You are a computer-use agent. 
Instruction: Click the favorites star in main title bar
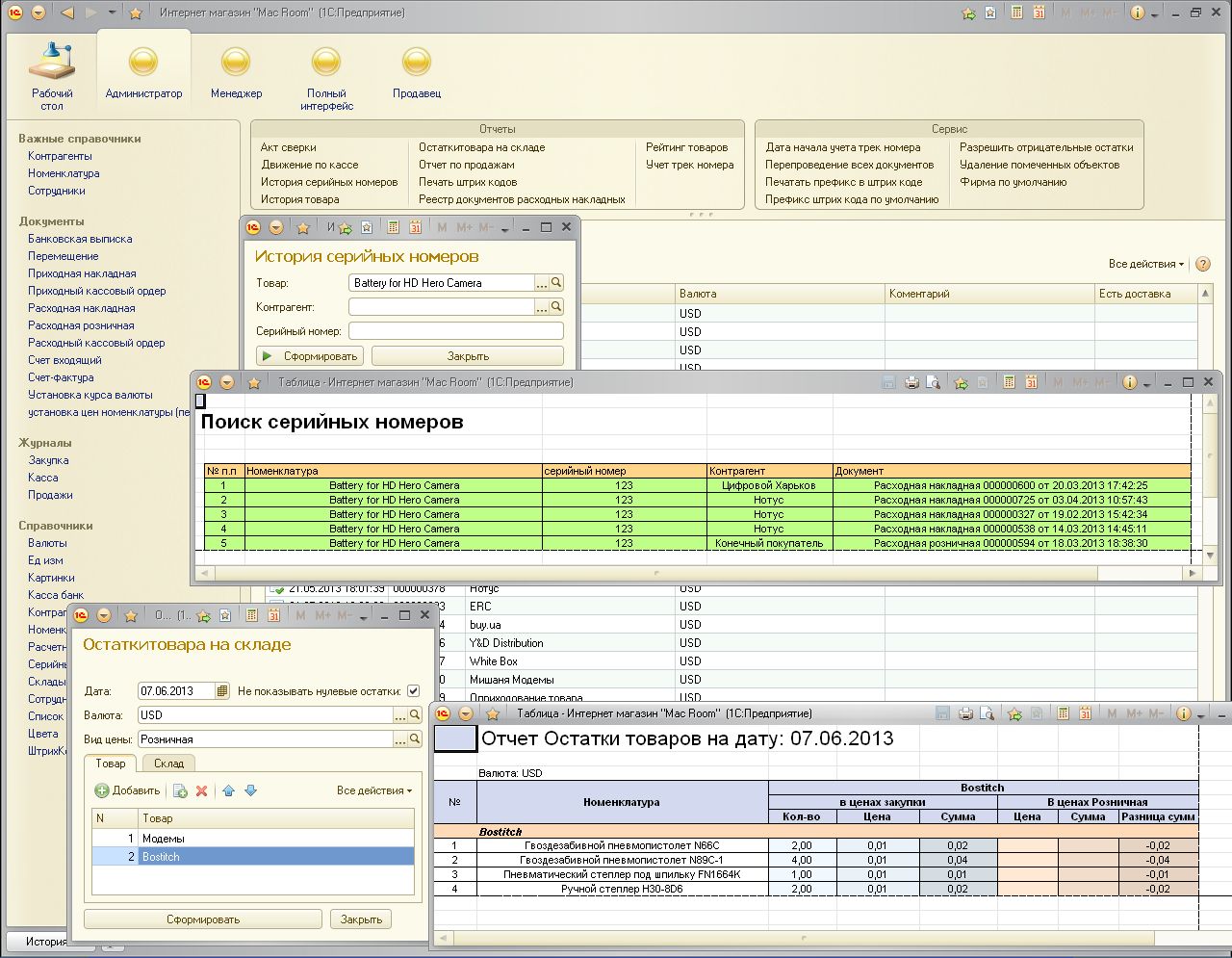pyautogui.click(x=136, y=13)
